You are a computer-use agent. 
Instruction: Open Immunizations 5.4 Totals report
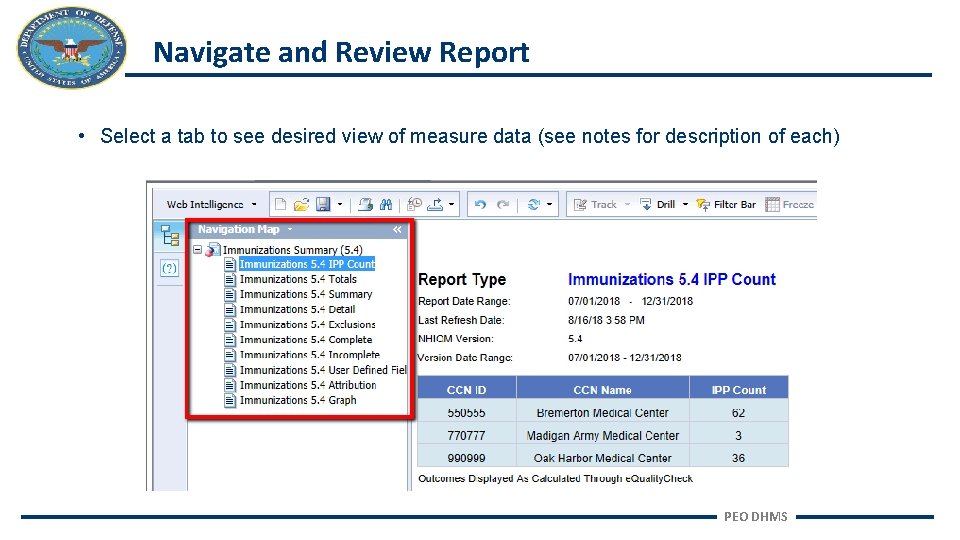tap(298, 279)
